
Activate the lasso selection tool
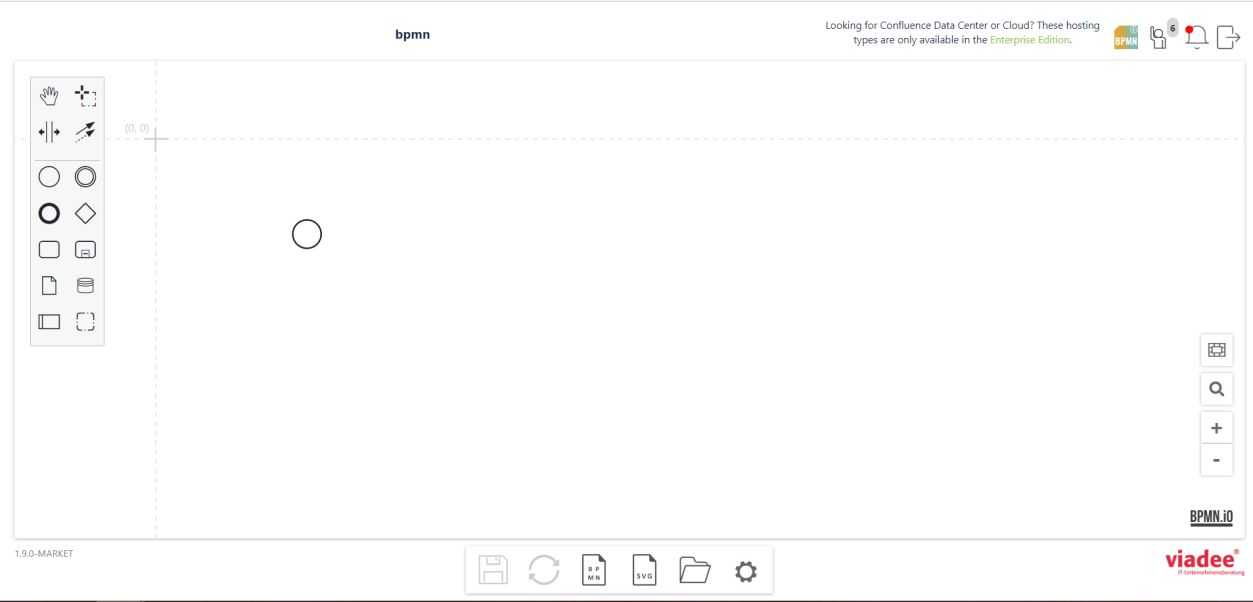point(86,96)
